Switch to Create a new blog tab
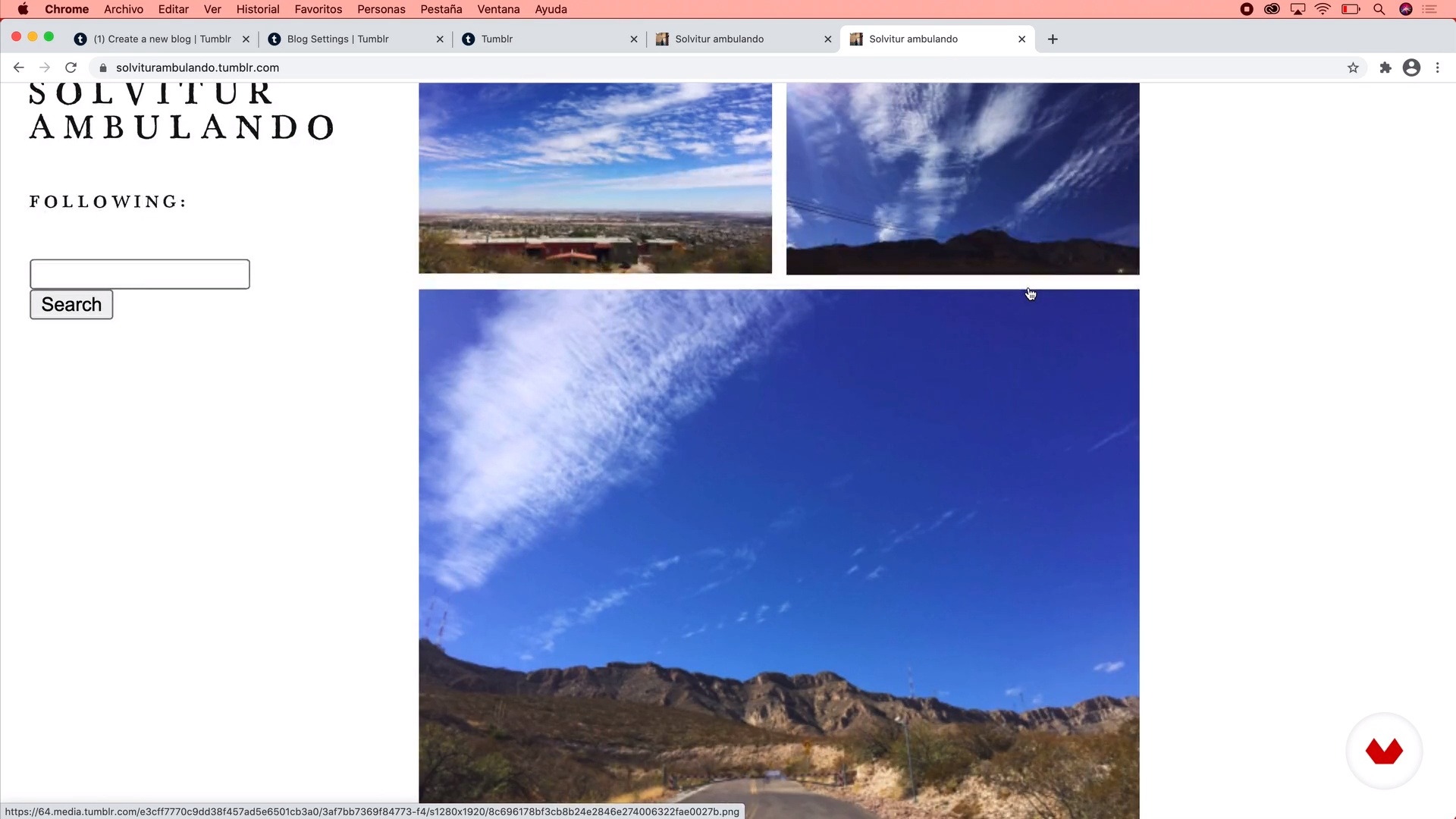 pos(162,39)
